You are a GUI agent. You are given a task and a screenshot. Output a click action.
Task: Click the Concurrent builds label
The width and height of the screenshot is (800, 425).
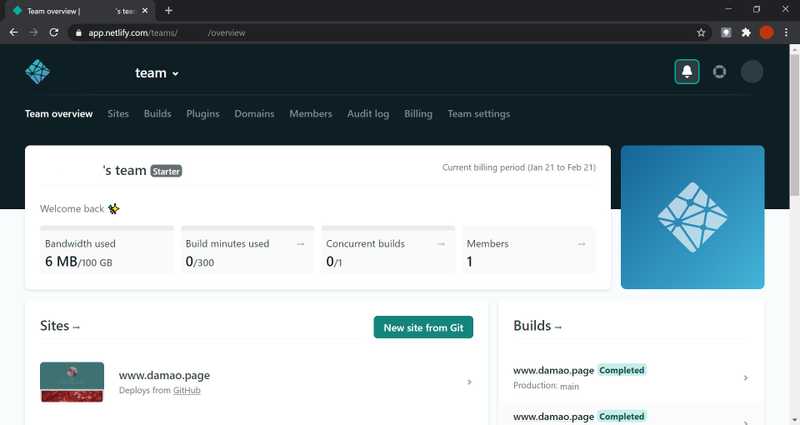coord(365,244)
